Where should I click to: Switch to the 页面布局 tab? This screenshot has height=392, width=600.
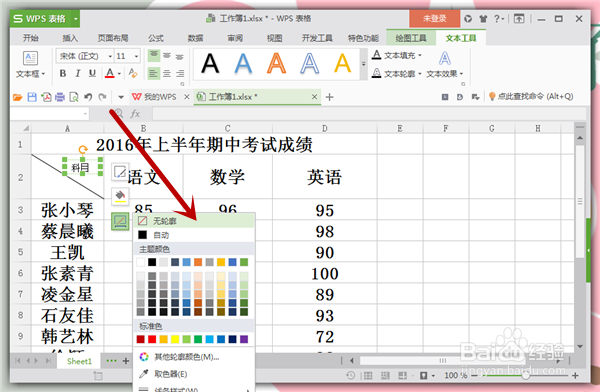pyautogui.click(x=113, y=38)
